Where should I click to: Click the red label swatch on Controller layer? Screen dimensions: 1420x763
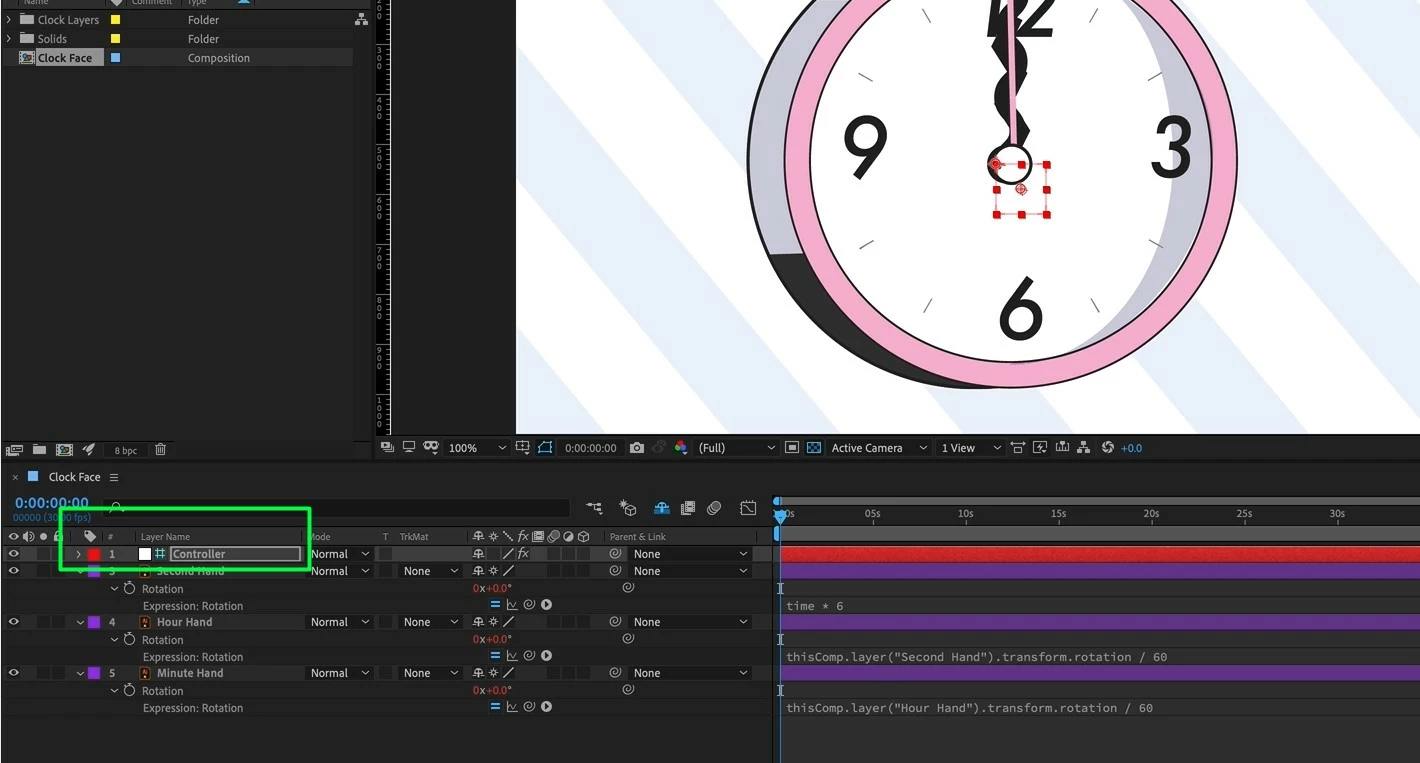tap(94, 554)
